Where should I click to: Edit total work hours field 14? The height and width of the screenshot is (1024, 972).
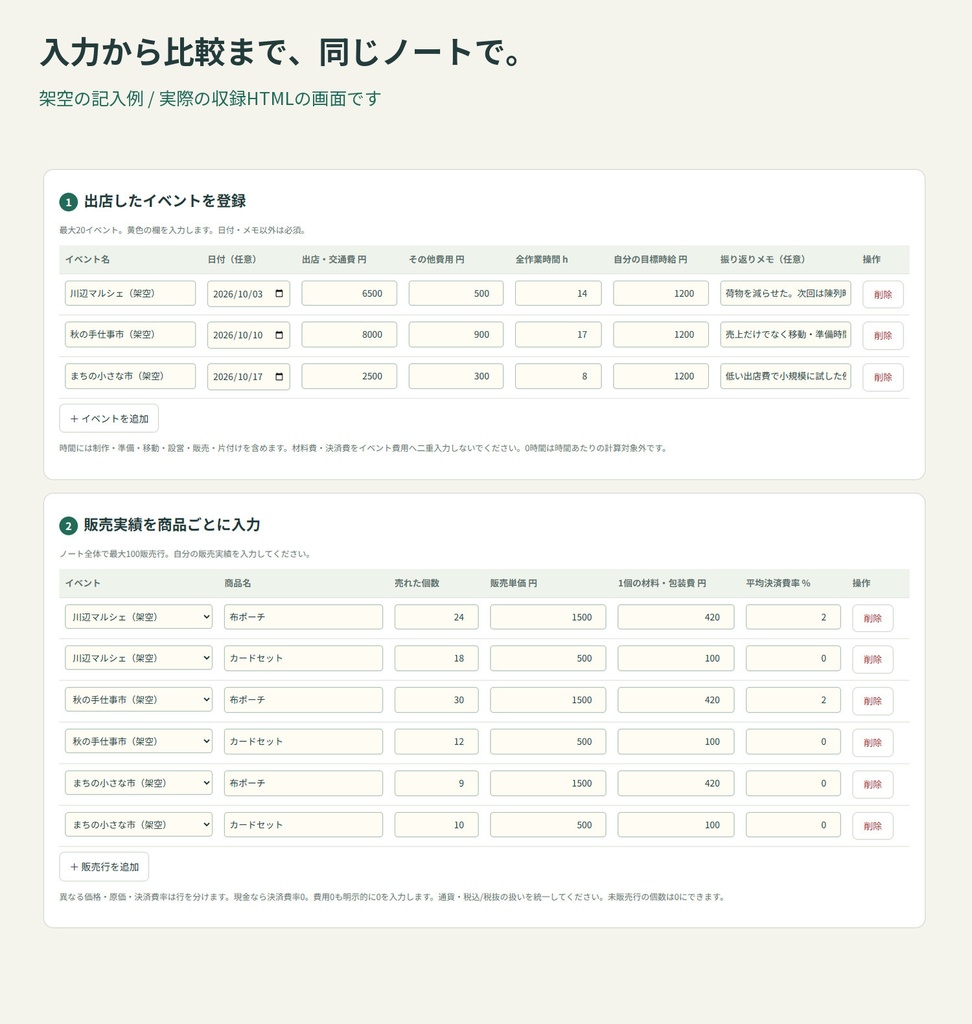pyautogui.click(x=558, y=293)
